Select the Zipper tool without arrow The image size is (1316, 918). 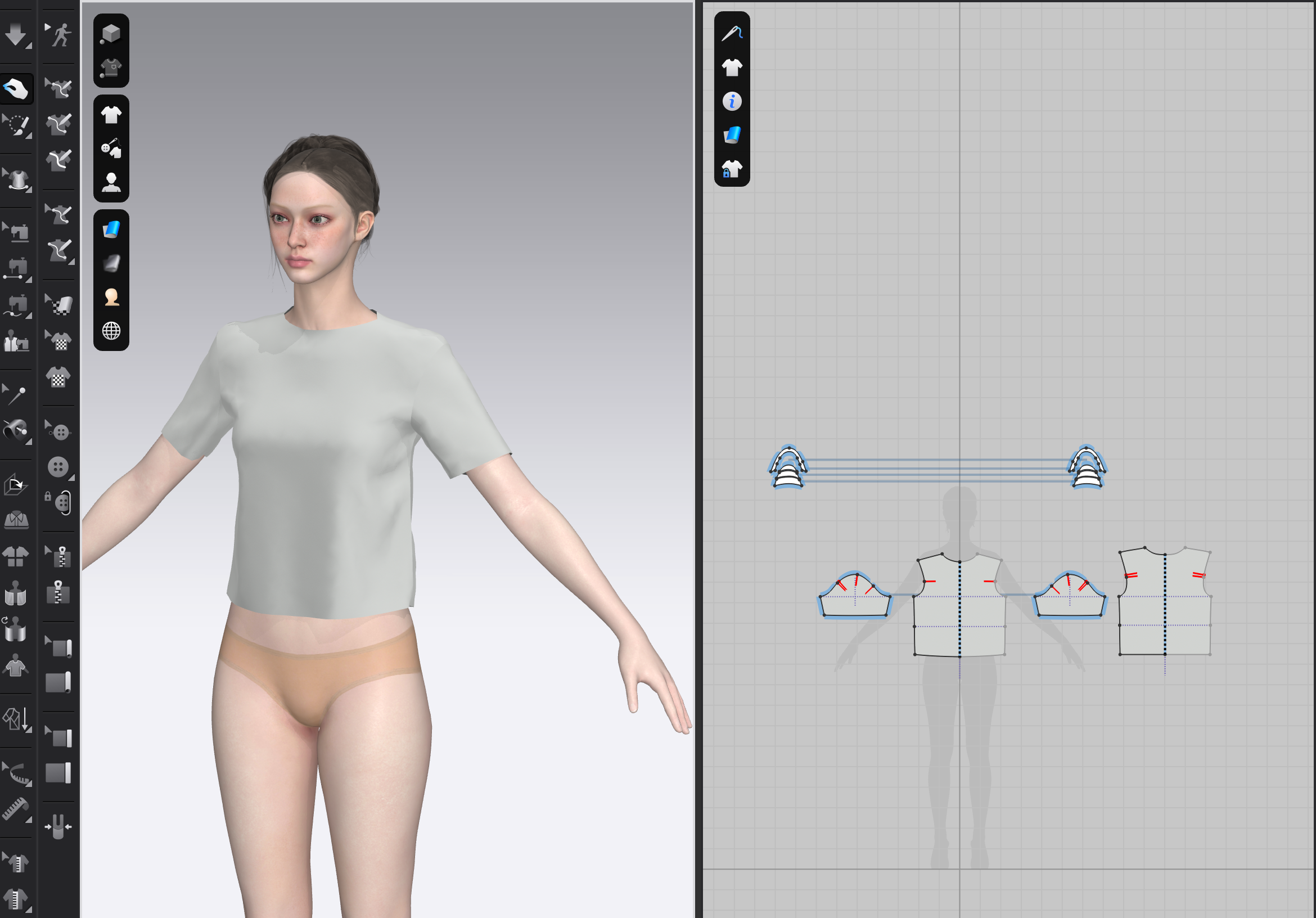tap(58, 592)
